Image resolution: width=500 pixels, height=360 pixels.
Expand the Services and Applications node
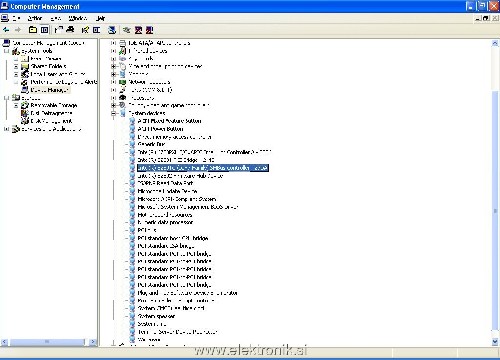pyautogui.click(x=6, y=129)
